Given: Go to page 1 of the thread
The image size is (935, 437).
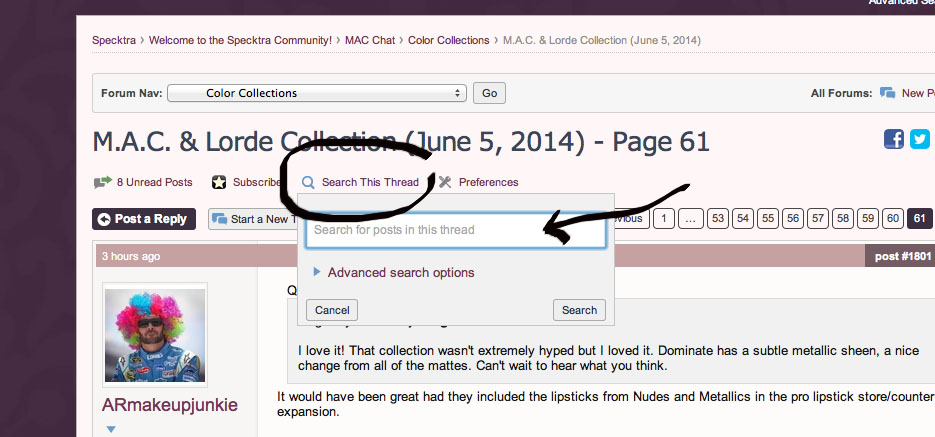Looking at the screenshot, I should (664, 219).
